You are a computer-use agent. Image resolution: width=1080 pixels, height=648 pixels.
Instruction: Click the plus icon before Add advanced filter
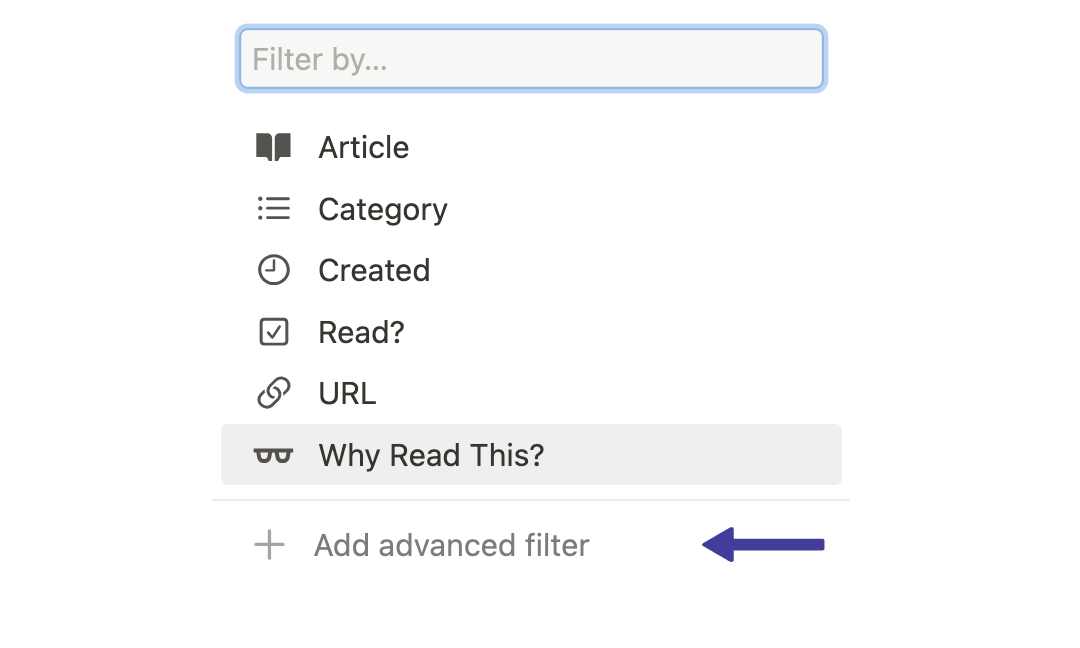coord(268,545)
